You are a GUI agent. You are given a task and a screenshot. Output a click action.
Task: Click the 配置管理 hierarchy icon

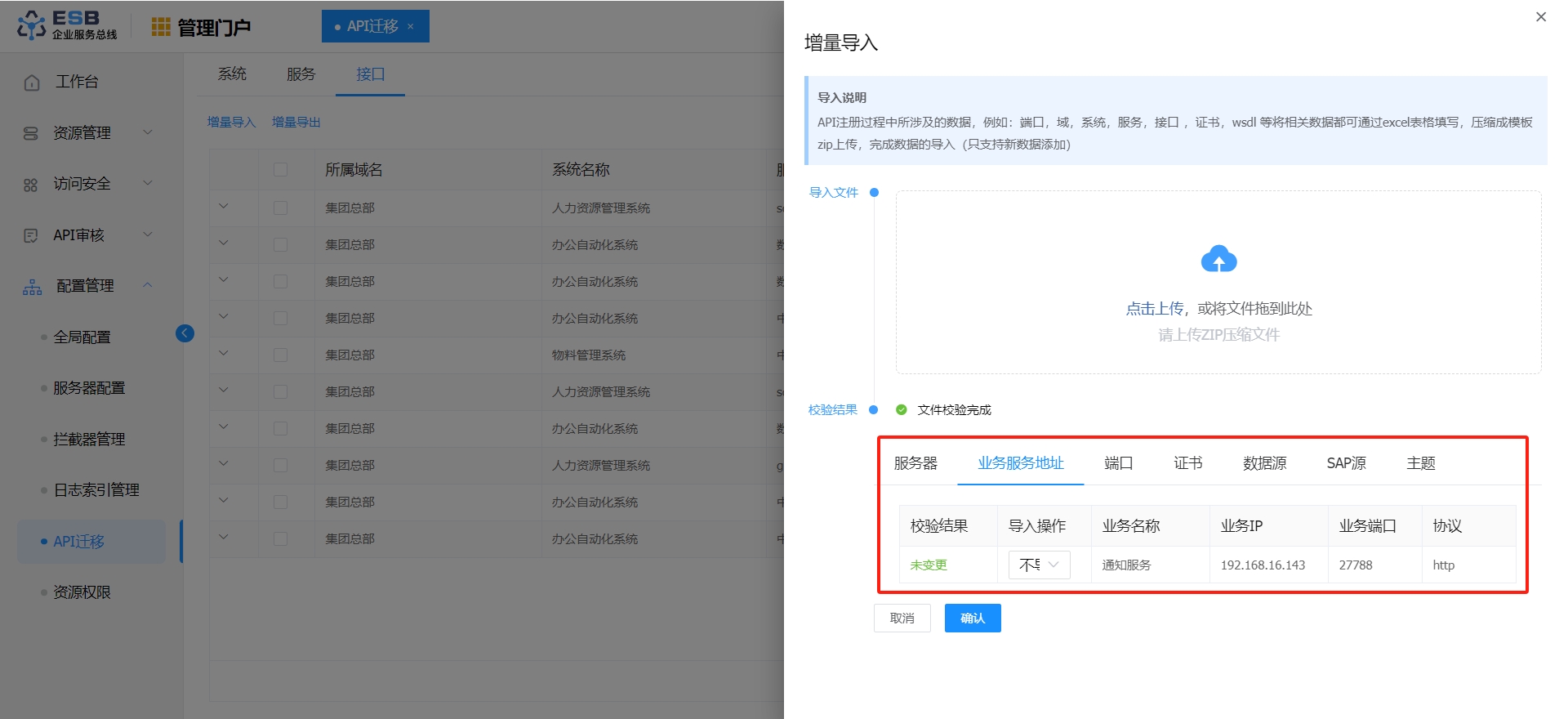33,287
